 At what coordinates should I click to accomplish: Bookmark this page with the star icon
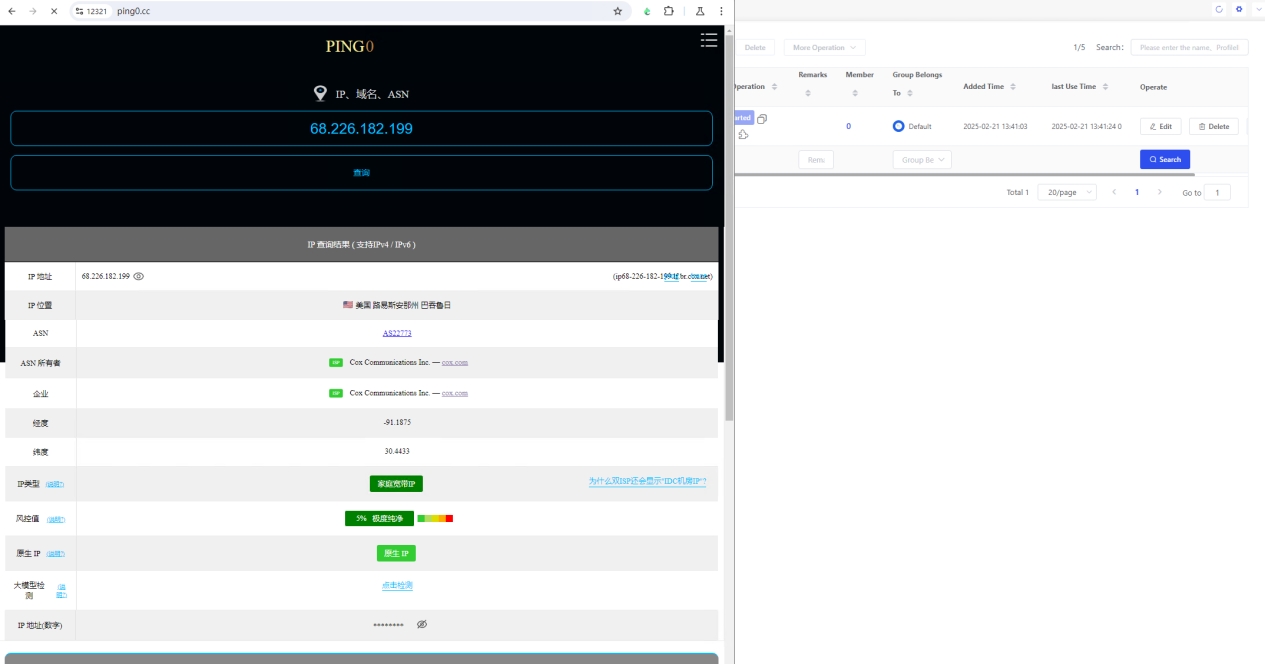coord(617,11)
